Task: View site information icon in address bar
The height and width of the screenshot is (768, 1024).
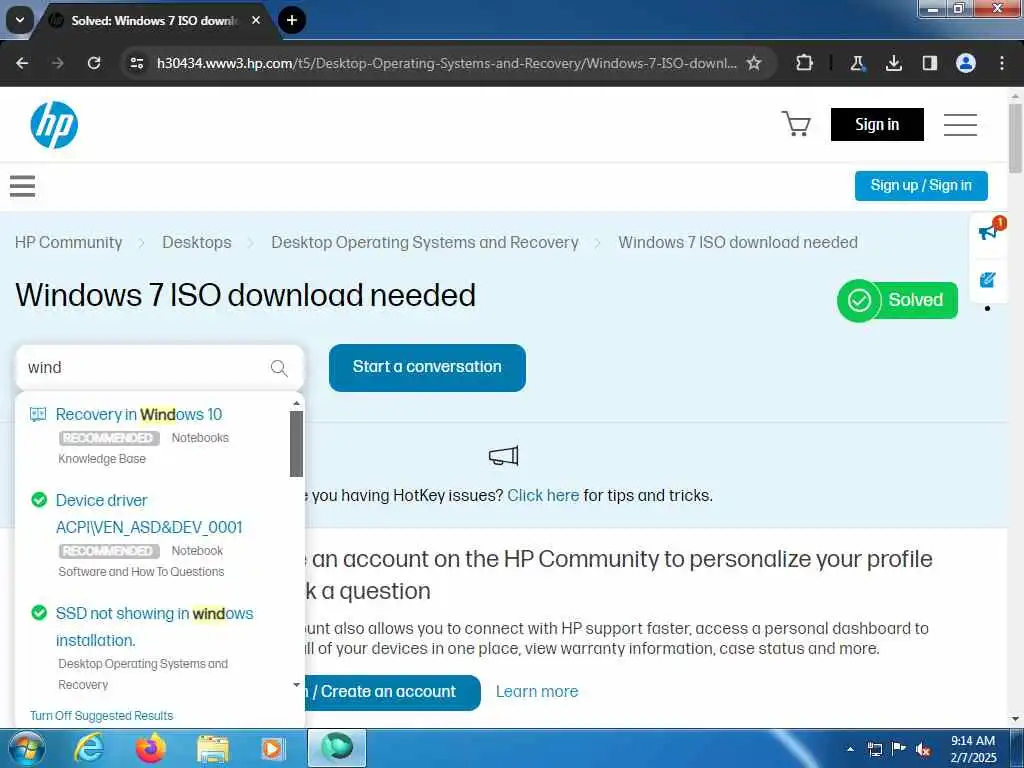Action: (x=136, y=63)
